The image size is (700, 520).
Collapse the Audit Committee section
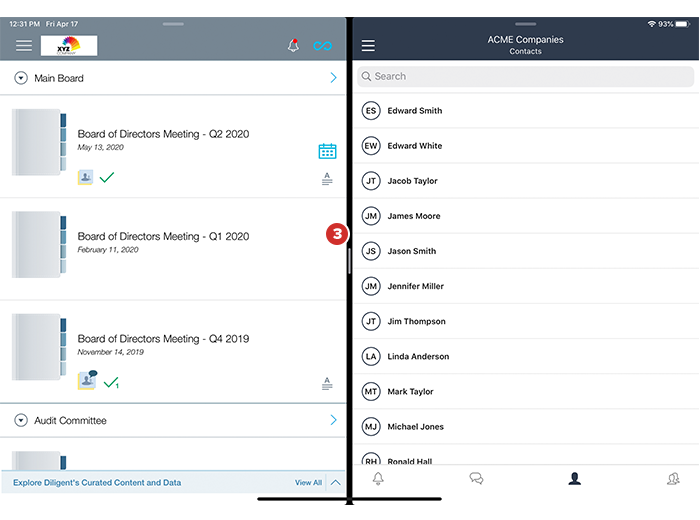click(21, 421)
